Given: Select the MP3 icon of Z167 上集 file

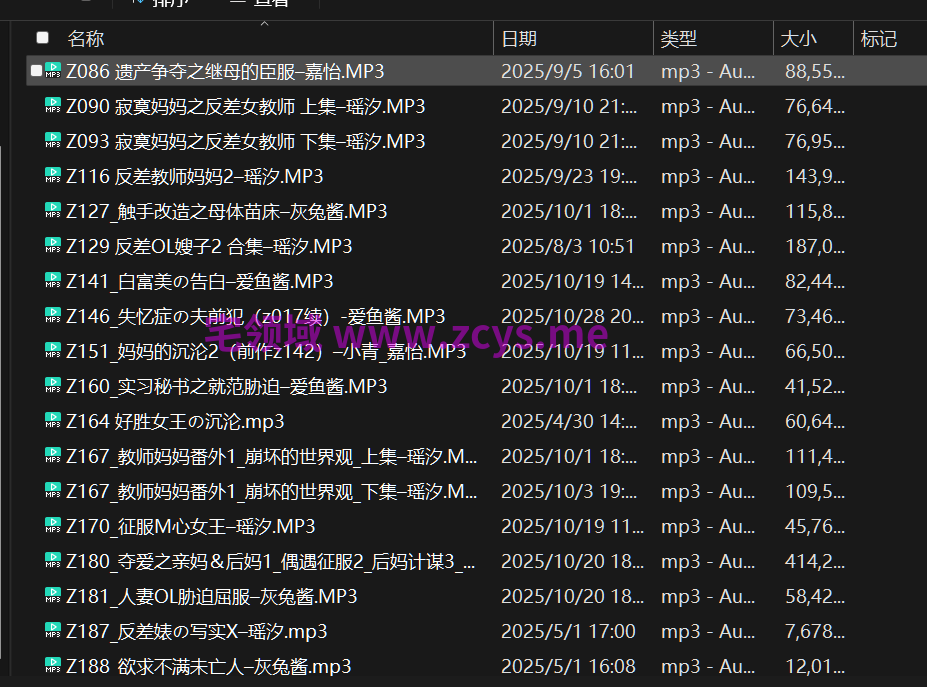Looking at the screenshot, I should pyautogui.click(x=53, y=455).
